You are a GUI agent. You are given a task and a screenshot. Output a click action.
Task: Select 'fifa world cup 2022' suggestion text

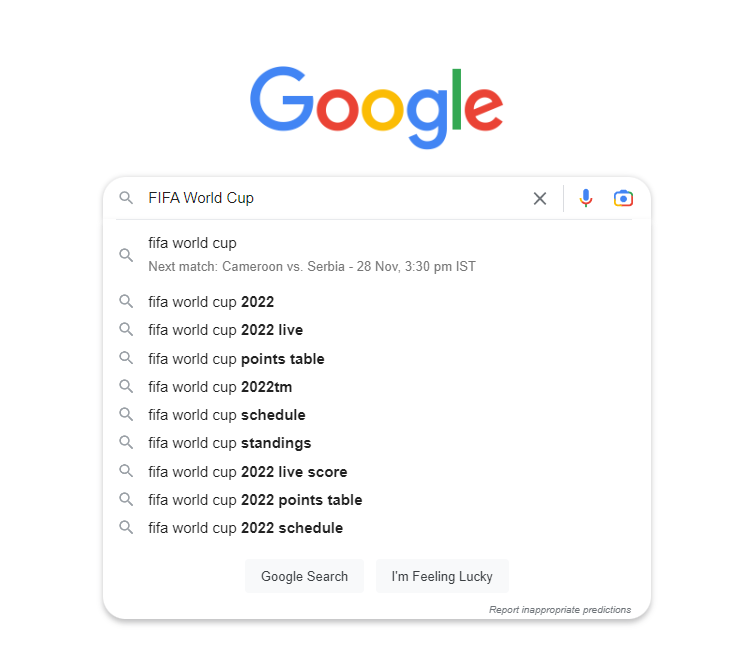click(211, 302)
